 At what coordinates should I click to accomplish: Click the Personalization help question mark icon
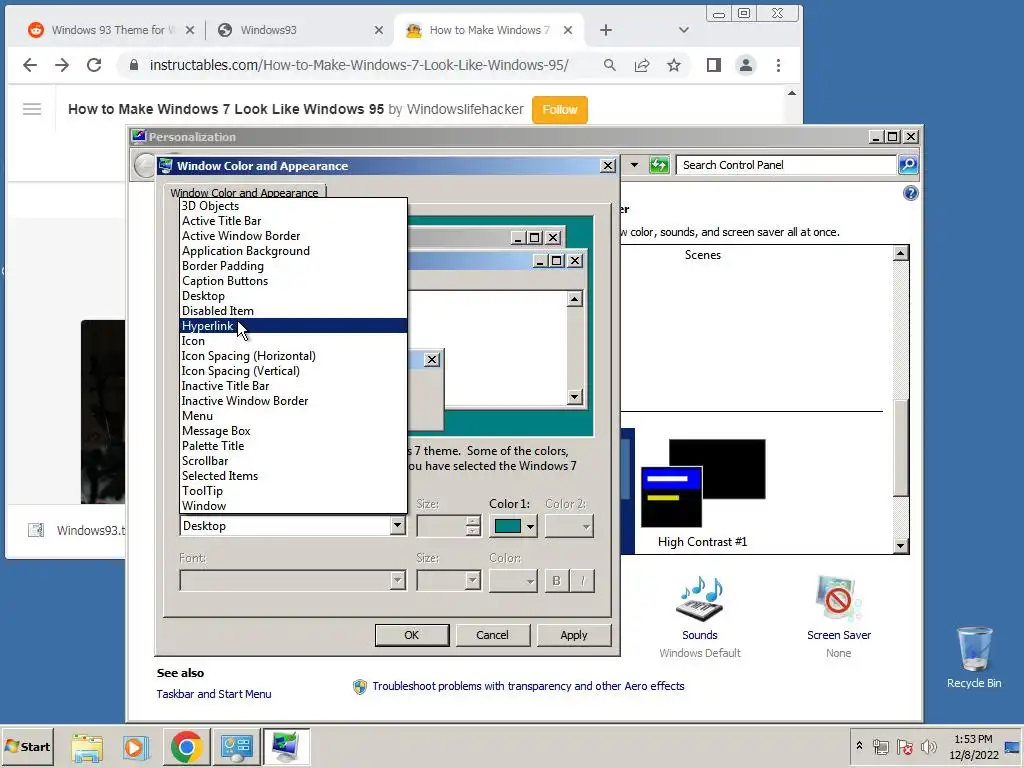coord(910,193)
